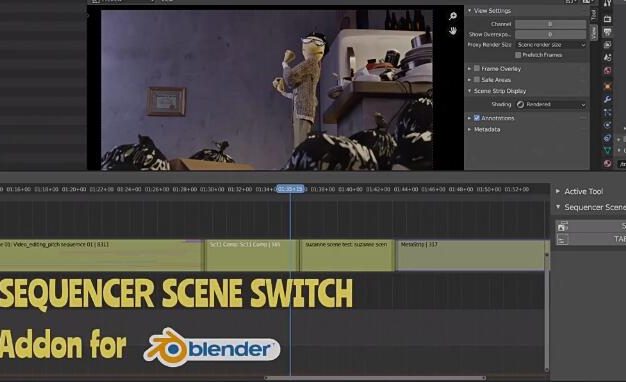626x382 pixels.
Task: Switch to the vertical View sidebar tab
Action: click(594, 33)
